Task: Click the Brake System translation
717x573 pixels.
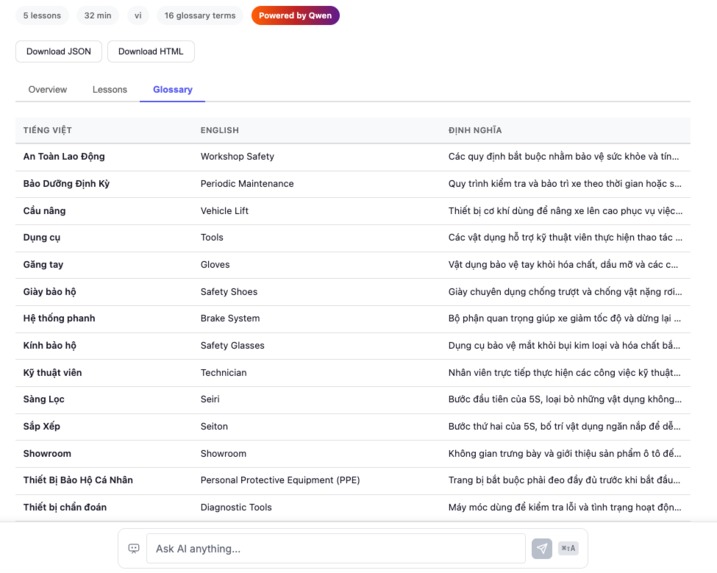Action: point(230,318)
